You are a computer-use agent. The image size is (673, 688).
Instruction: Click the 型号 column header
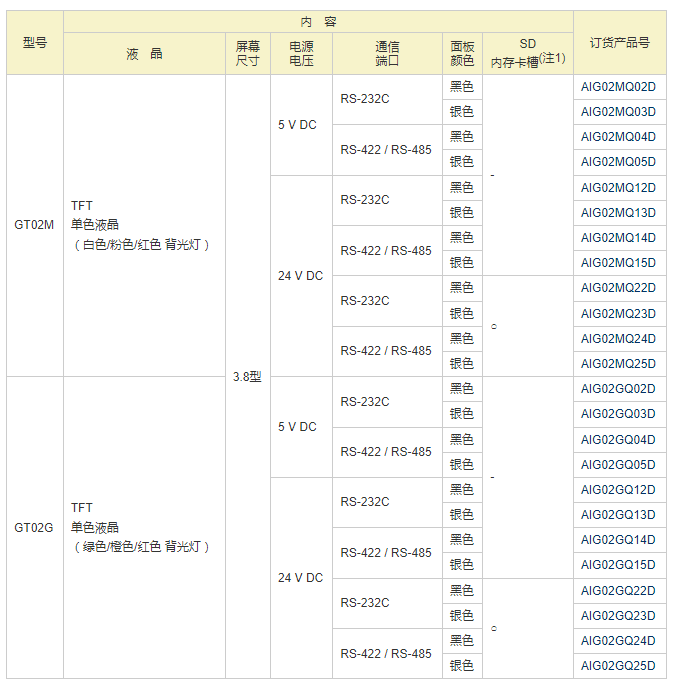(34, 42)
